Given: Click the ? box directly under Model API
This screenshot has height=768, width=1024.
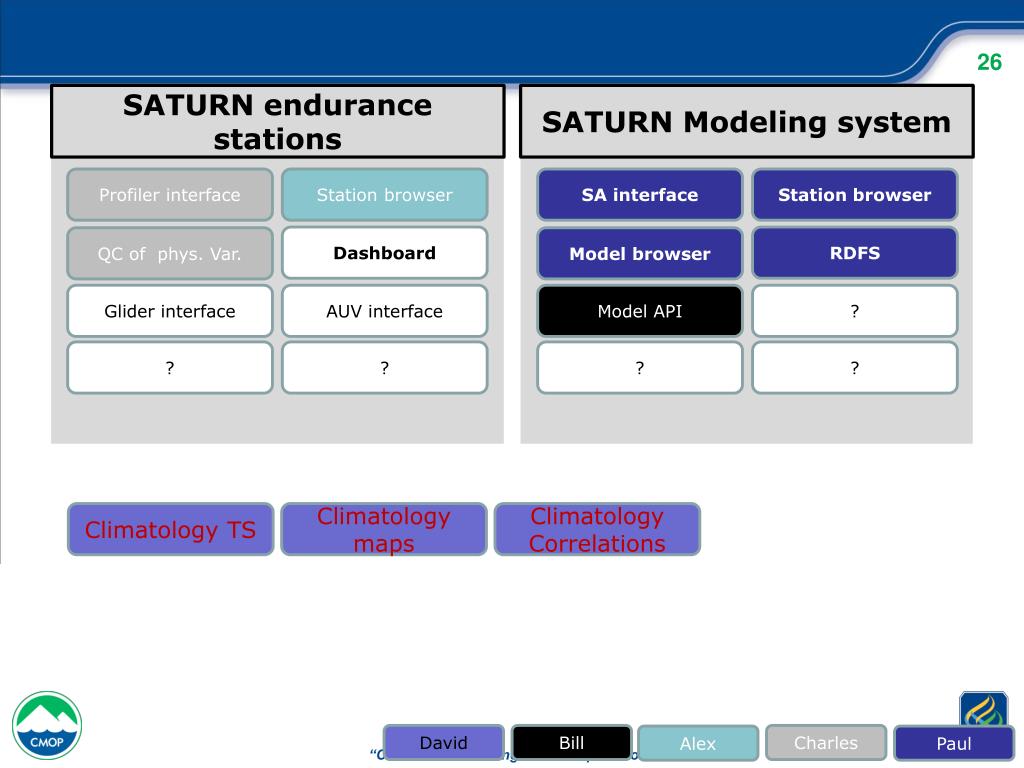Looking at the screenshot, I should click(x=640, y=368).
